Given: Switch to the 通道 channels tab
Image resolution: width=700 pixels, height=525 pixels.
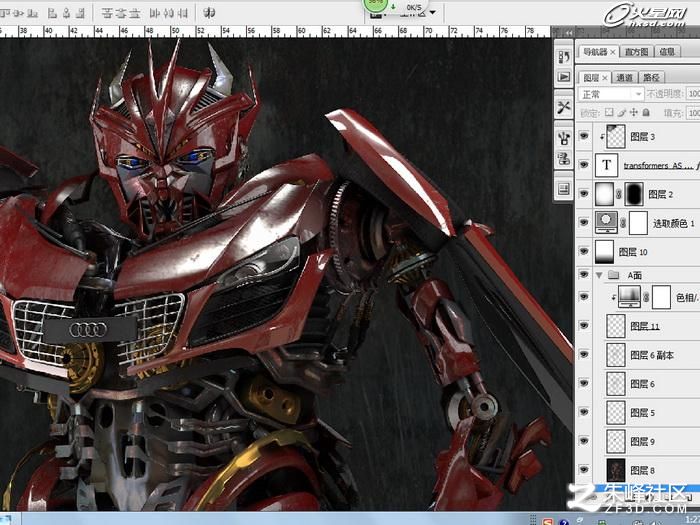Looking at the screenshot, I should [624, 78].
